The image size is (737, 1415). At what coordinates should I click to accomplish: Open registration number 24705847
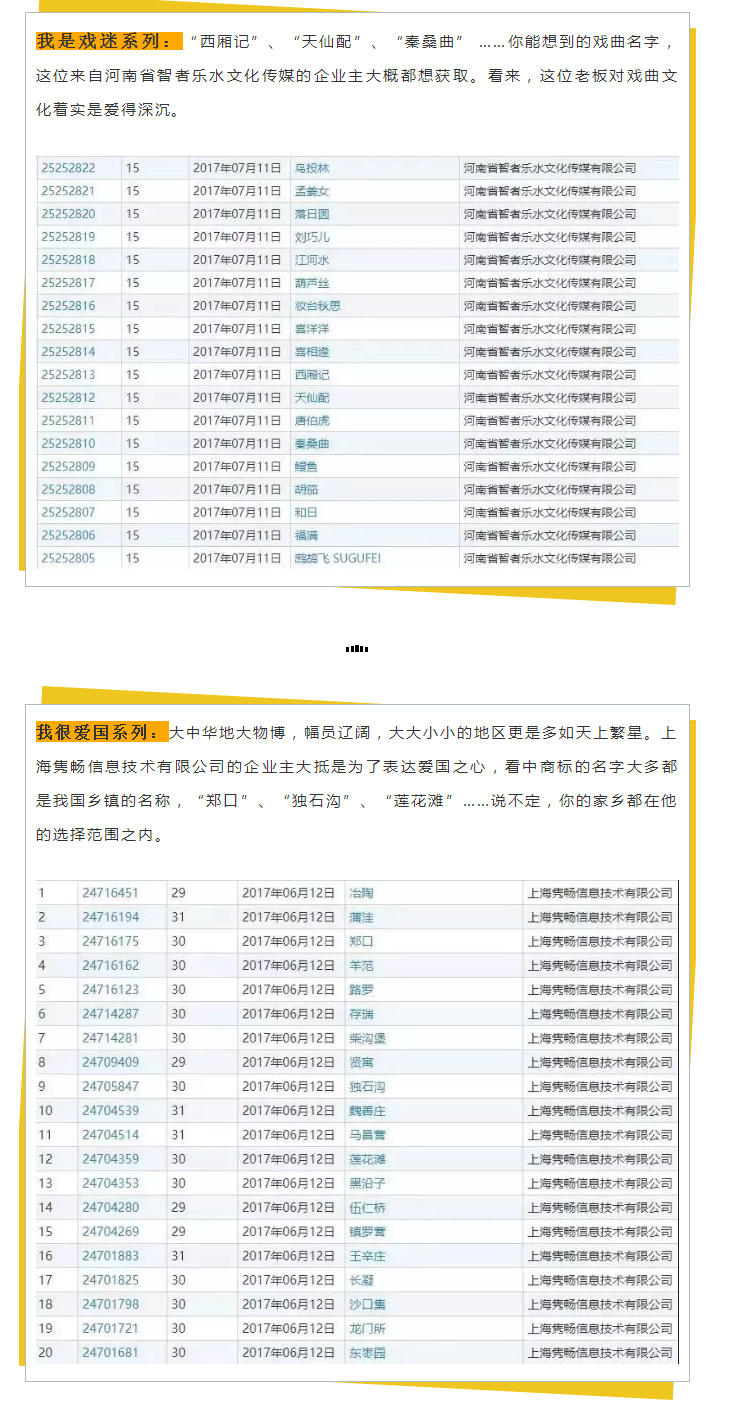[x=110, y=1086]
